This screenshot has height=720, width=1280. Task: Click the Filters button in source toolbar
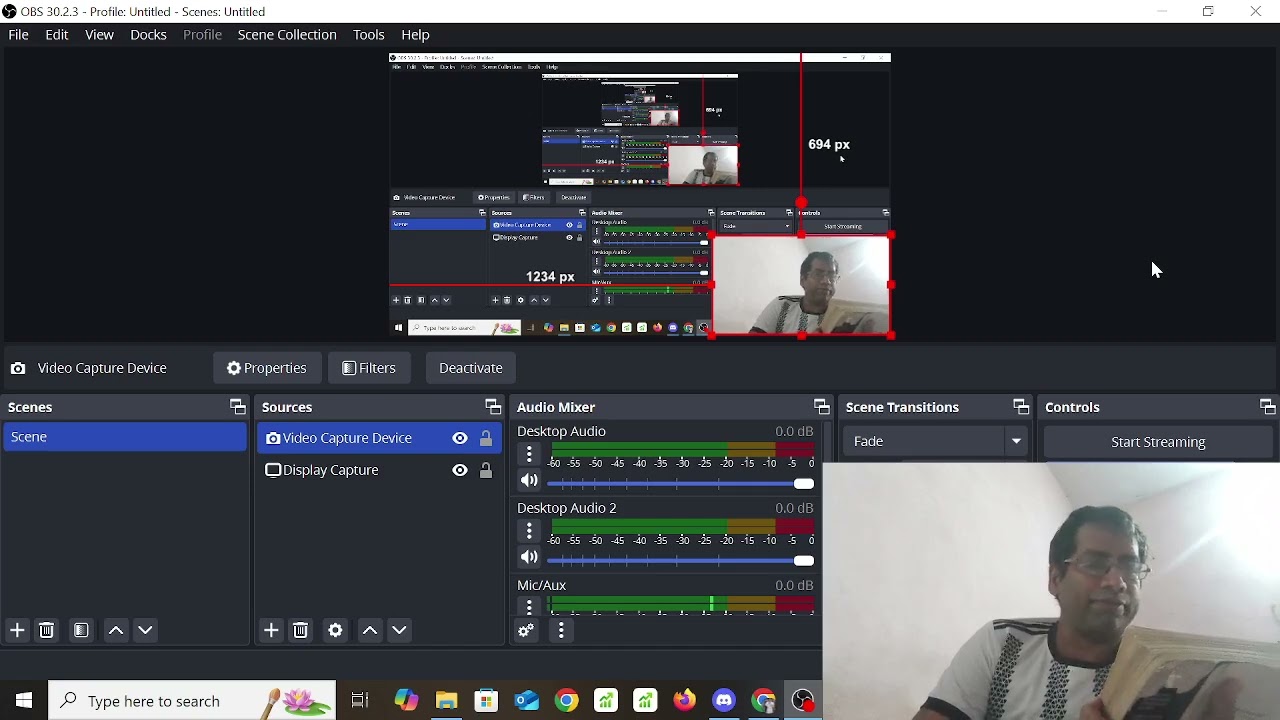(369, 368)
